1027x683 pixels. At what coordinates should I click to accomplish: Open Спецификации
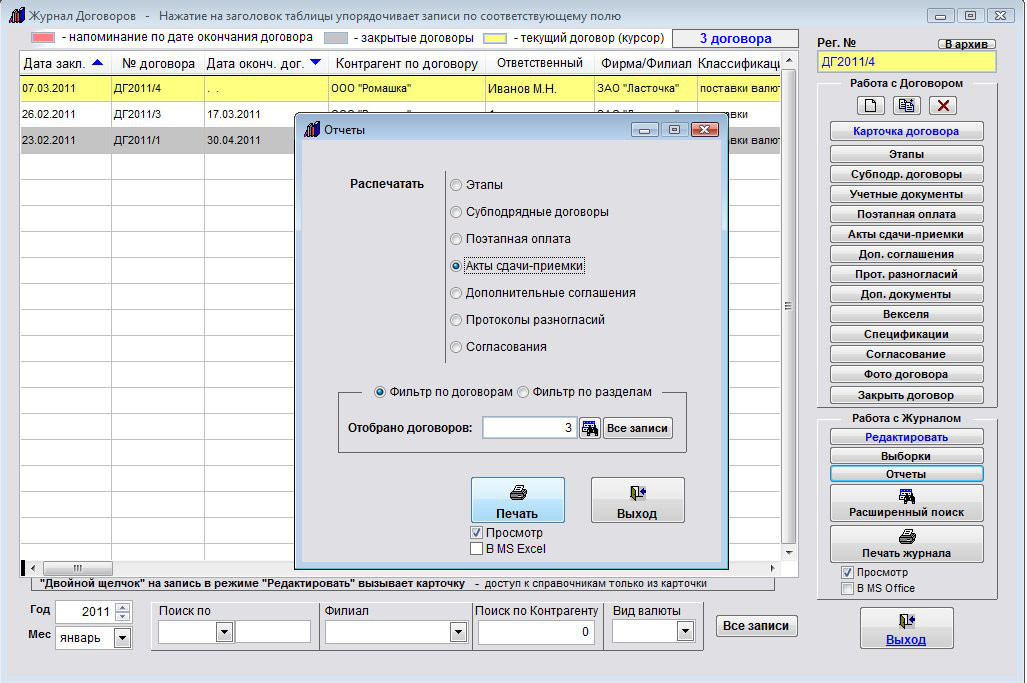point(906,335)
